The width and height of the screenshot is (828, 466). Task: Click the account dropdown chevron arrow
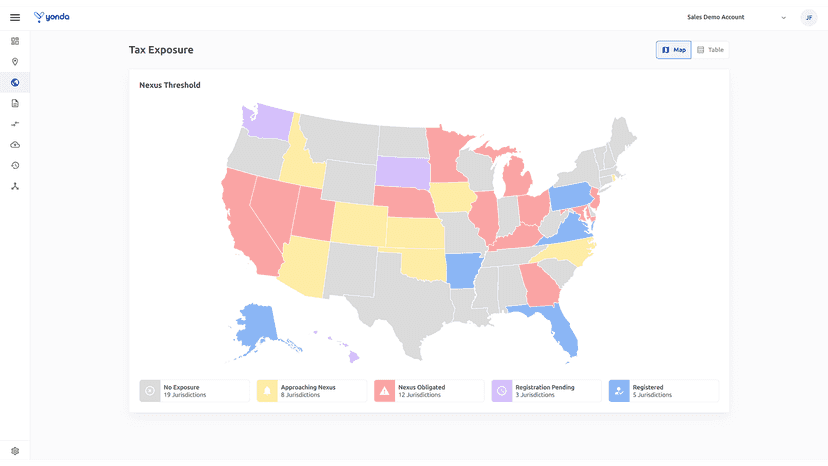(784, 17)
